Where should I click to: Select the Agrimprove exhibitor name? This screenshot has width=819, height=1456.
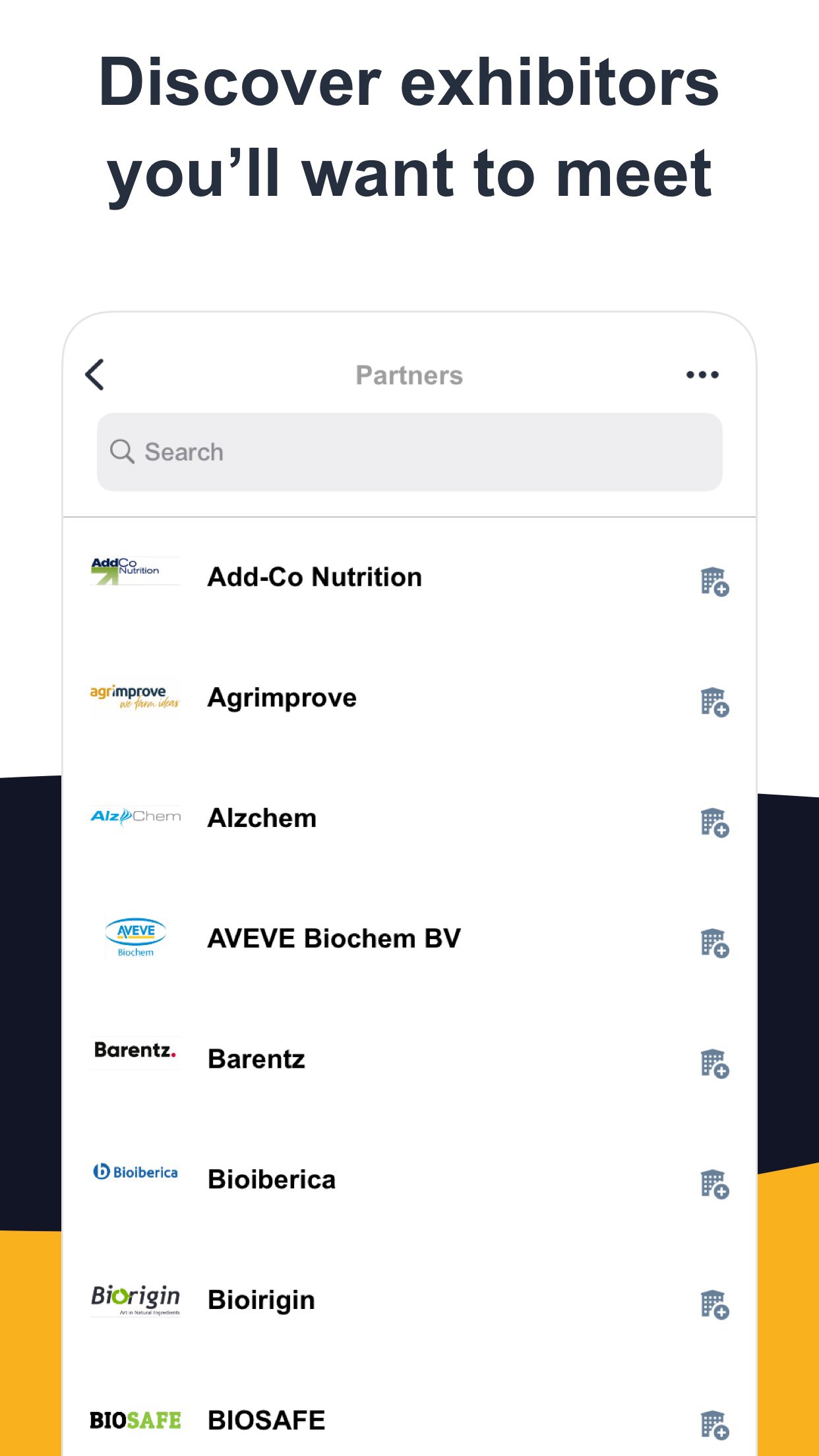pos(282,698)
